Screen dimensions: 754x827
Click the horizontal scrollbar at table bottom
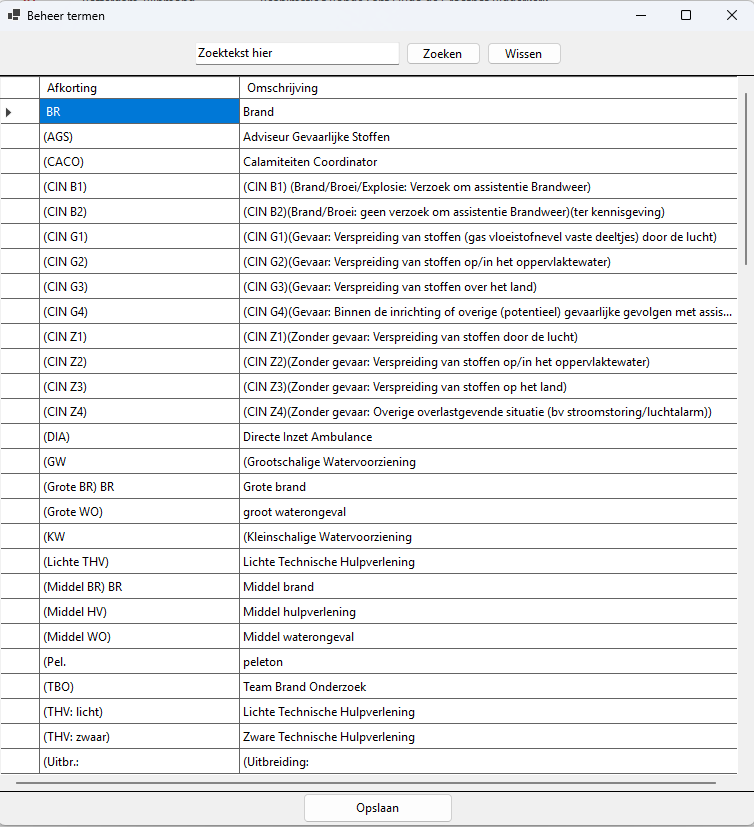(x=366, y=783)
